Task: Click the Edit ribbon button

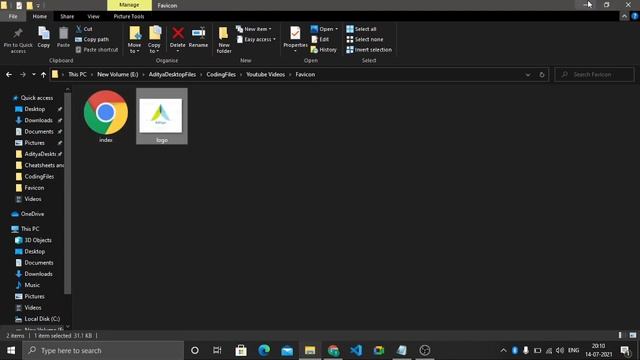Action: [x=320, y=39]
